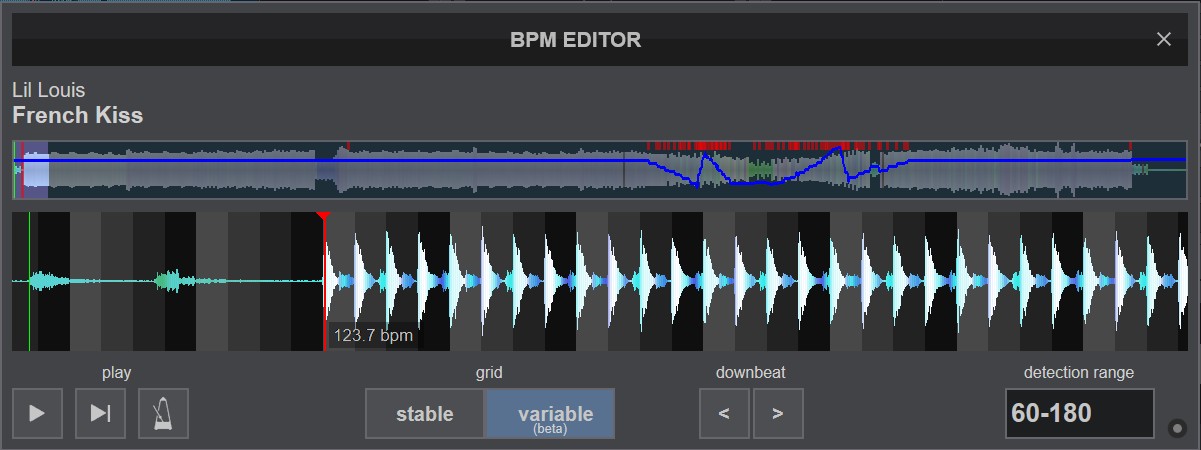Click the BPM EDITOR title bar

pyautogui.click(x=576, y=40)
